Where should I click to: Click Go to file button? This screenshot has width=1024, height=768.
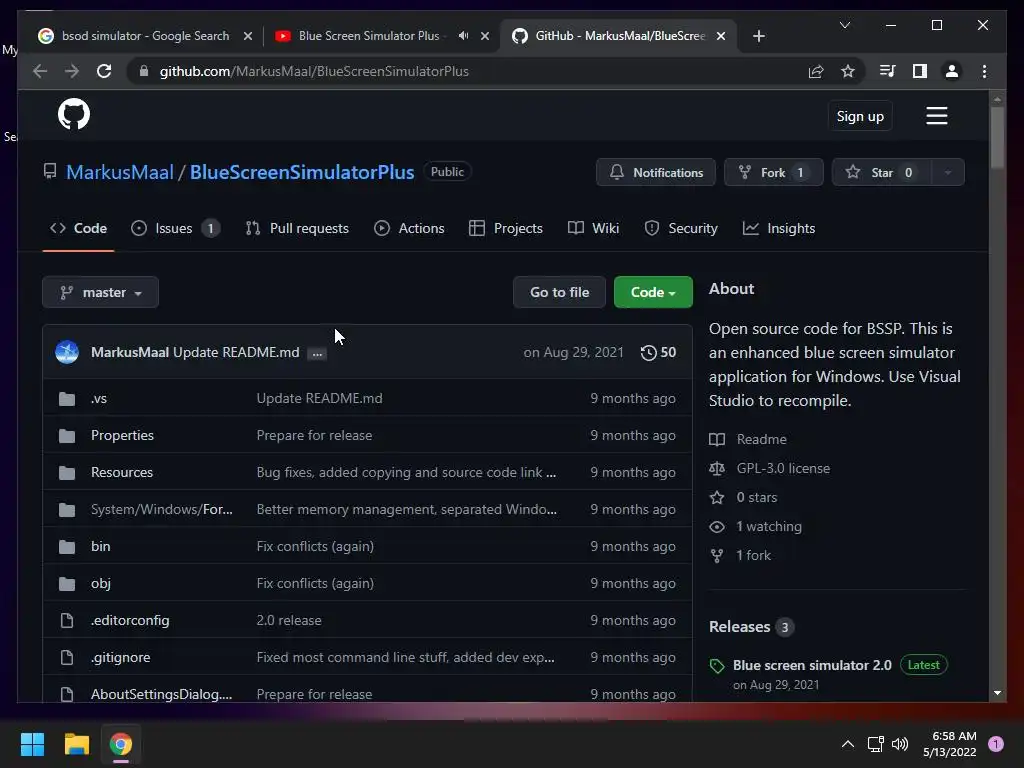[560, 293]
